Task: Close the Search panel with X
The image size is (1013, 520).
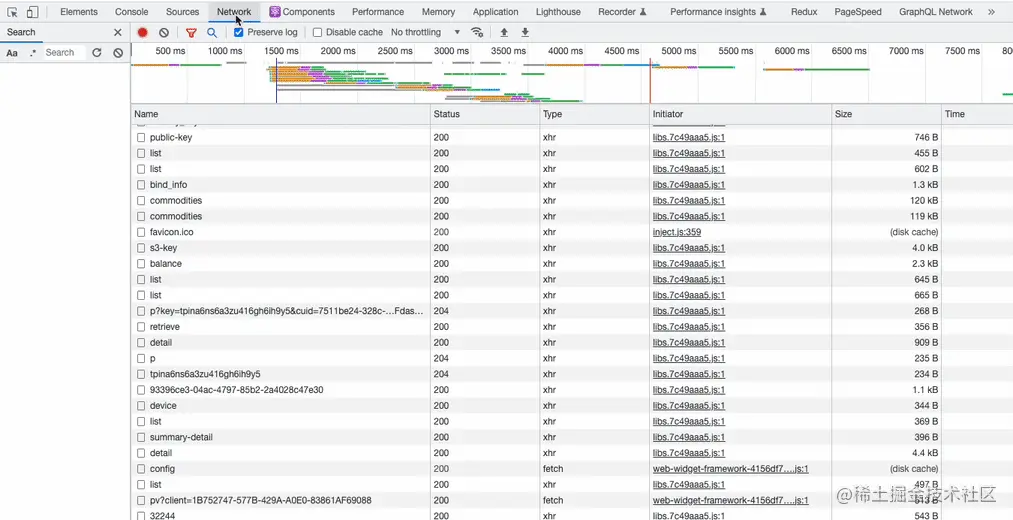Action: (118, 32)
